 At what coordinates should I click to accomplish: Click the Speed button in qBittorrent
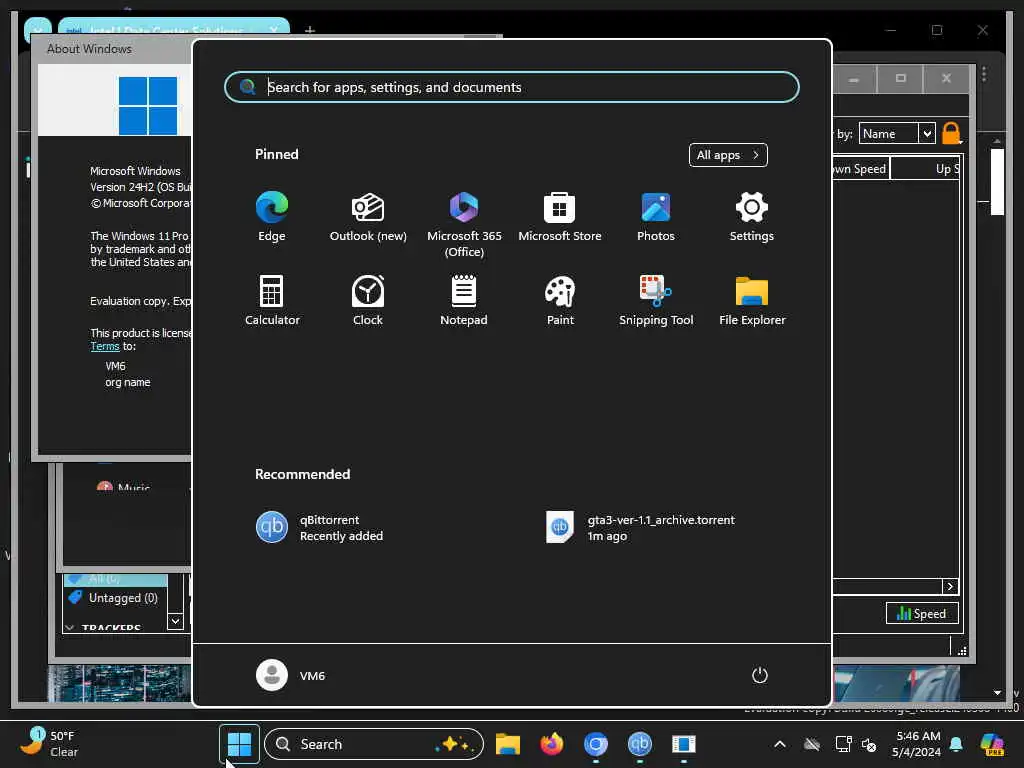click(921, 613)
